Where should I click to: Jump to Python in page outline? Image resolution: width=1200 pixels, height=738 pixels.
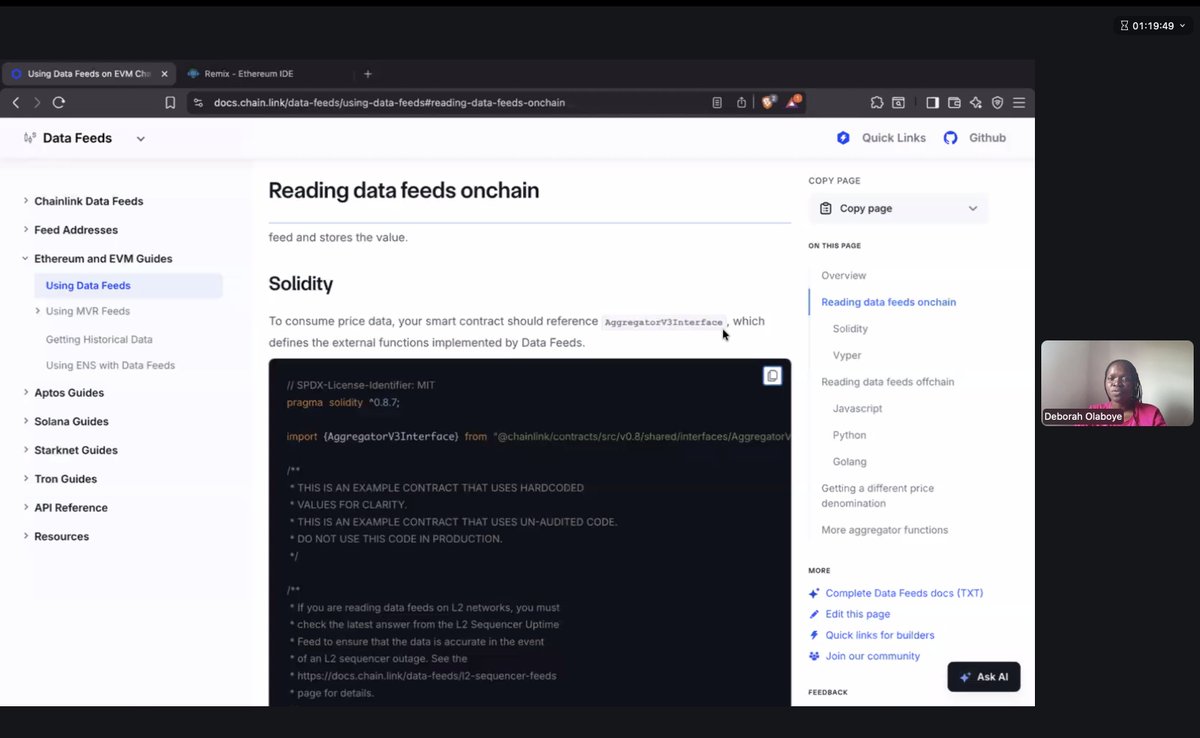[x=849, y=435]
